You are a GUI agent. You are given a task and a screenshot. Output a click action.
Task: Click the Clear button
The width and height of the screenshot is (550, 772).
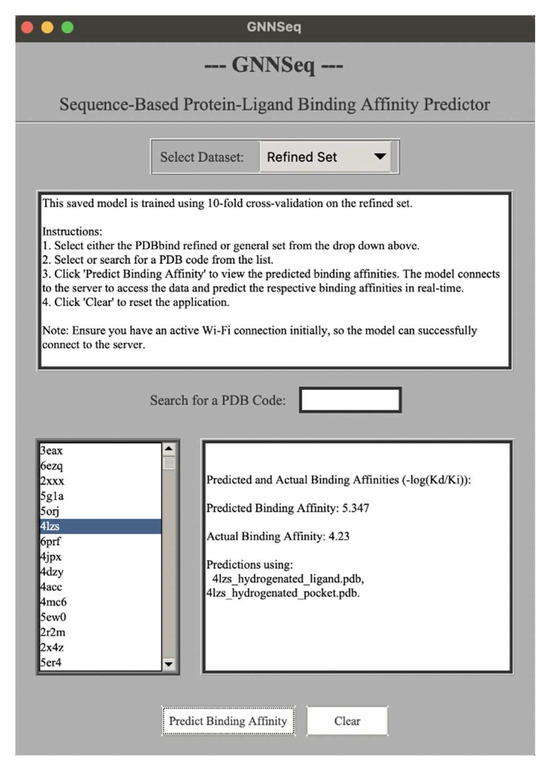(x=347, y=721)
